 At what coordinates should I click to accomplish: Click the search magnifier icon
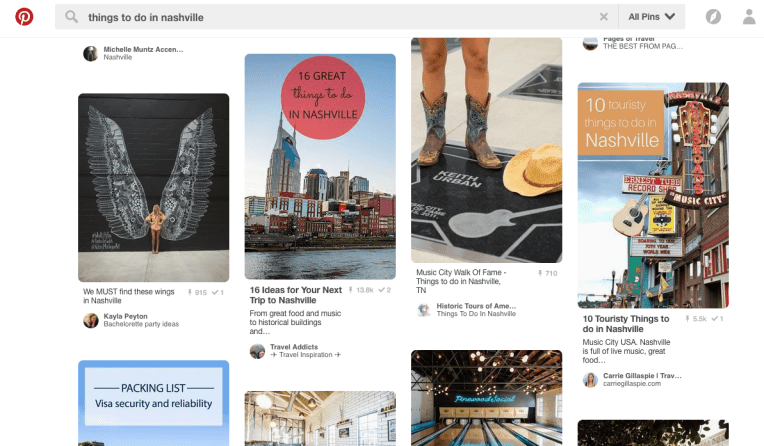[72, 17]
